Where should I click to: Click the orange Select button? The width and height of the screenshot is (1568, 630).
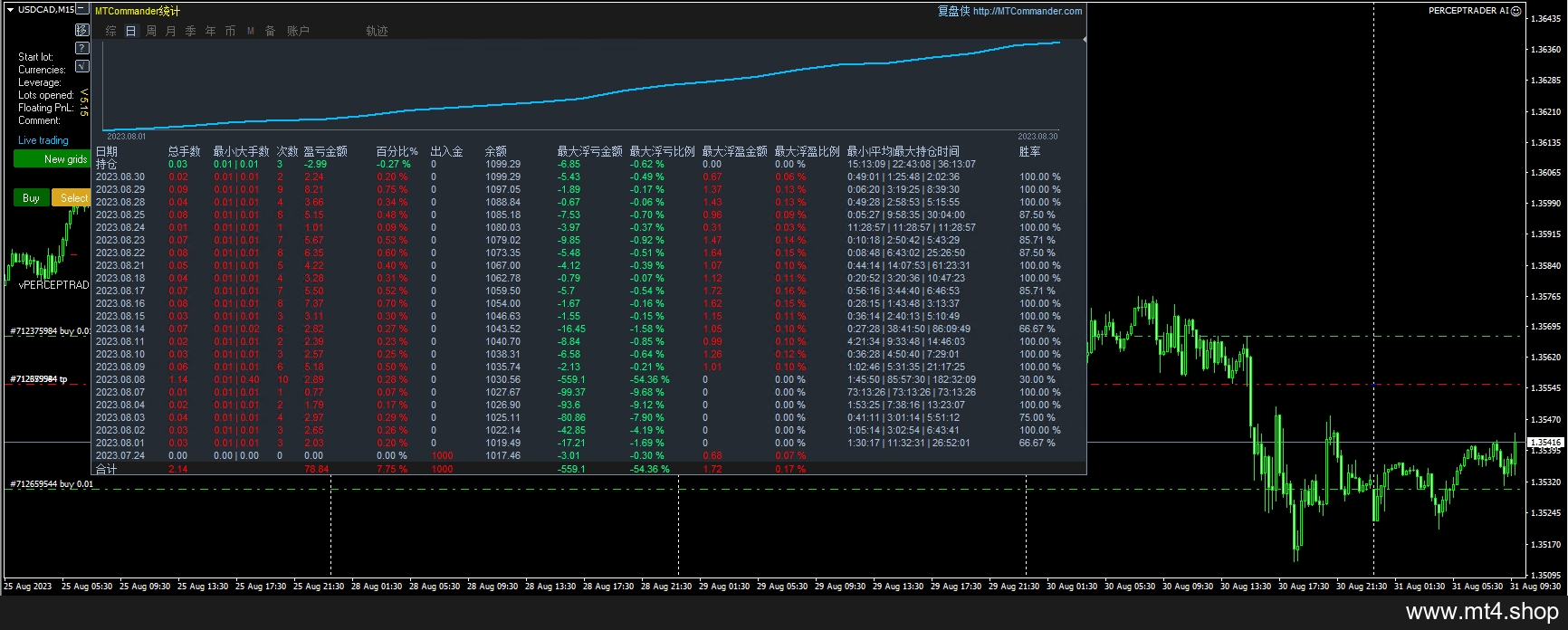click(x=72, y=197)
